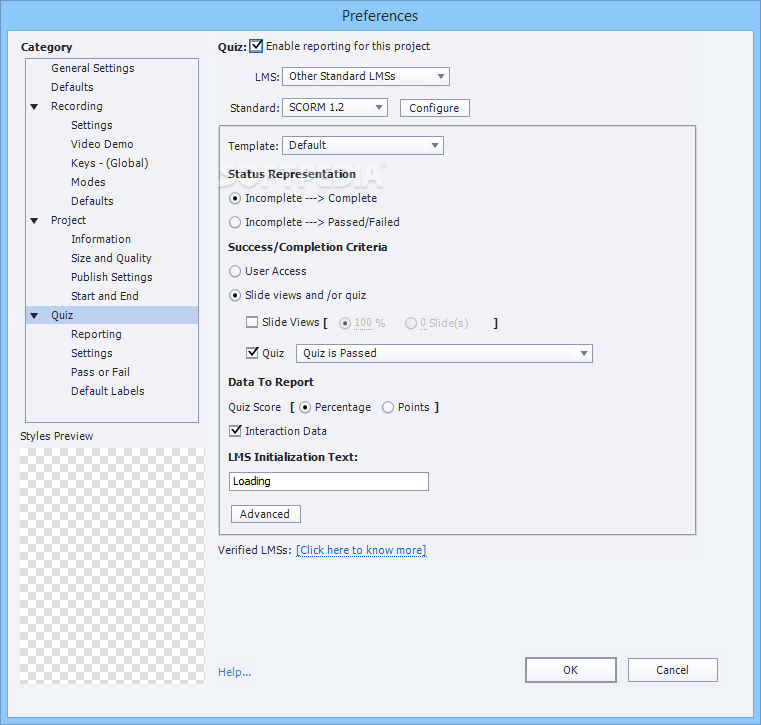Viewport: 761px width, 725px height.
Task: Open the Help link
Action: coord(234,672)
